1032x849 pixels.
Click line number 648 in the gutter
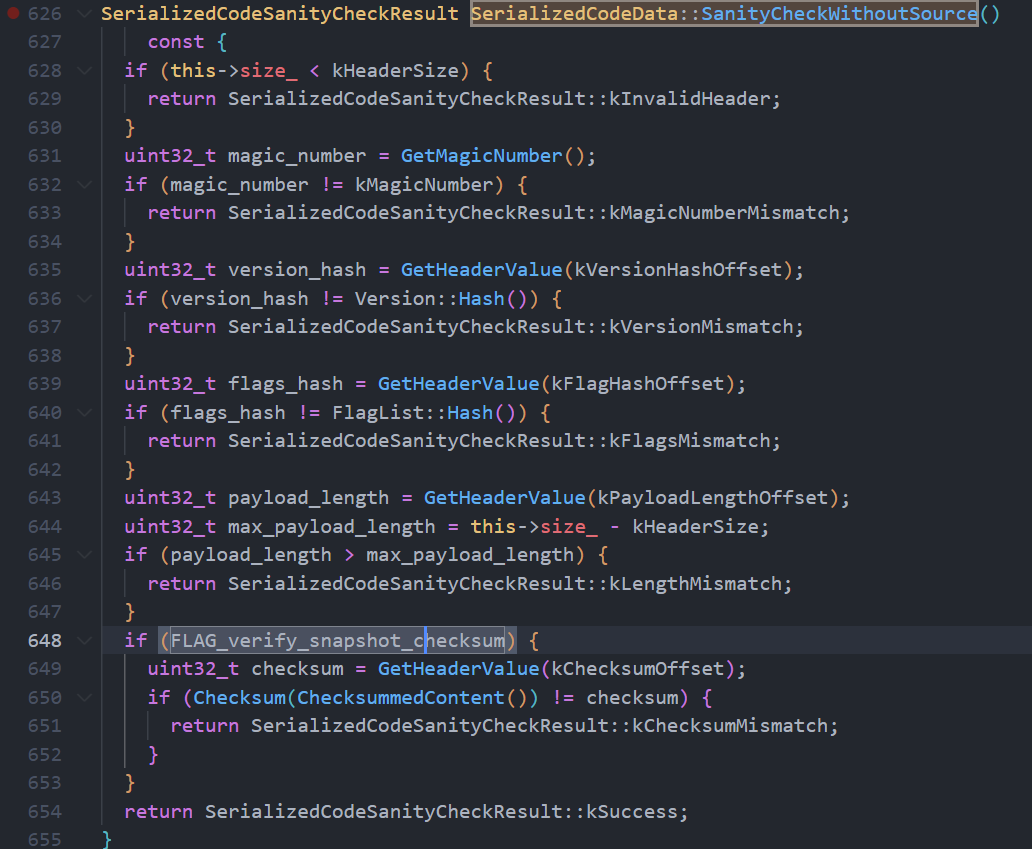[45, 640]
